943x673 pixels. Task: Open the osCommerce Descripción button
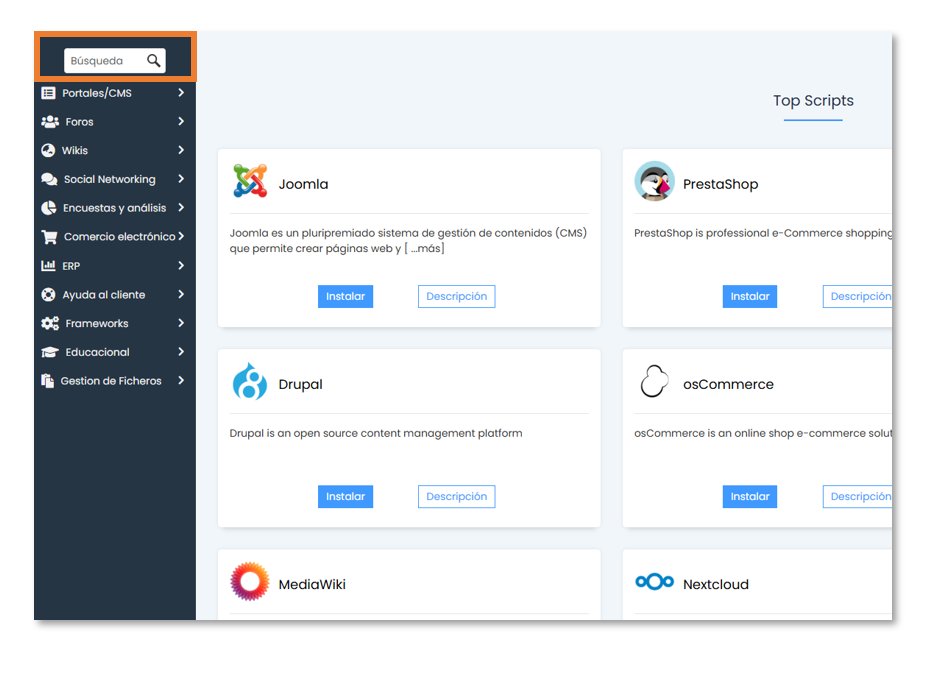coord(858,497)
